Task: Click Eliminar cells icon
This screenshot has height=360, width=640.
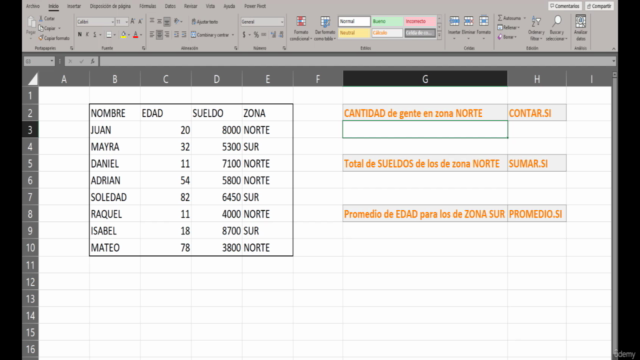Action: 469,21
